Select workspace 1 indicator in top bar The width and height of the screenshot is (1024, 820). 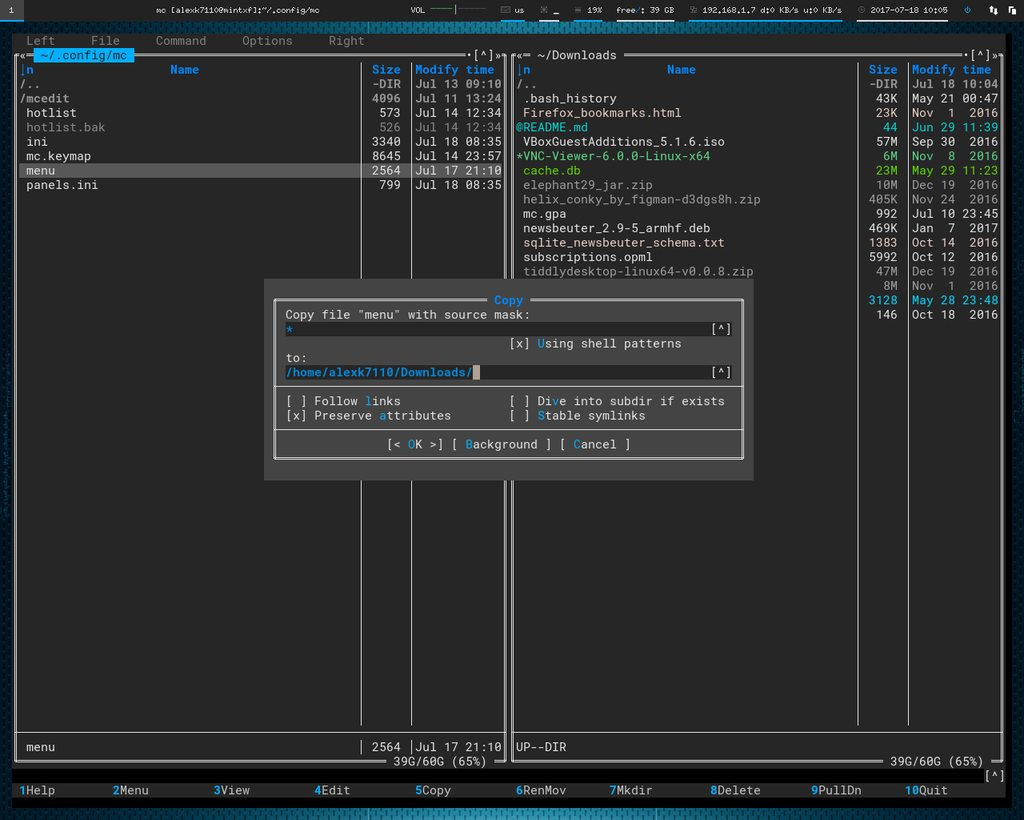9,10
